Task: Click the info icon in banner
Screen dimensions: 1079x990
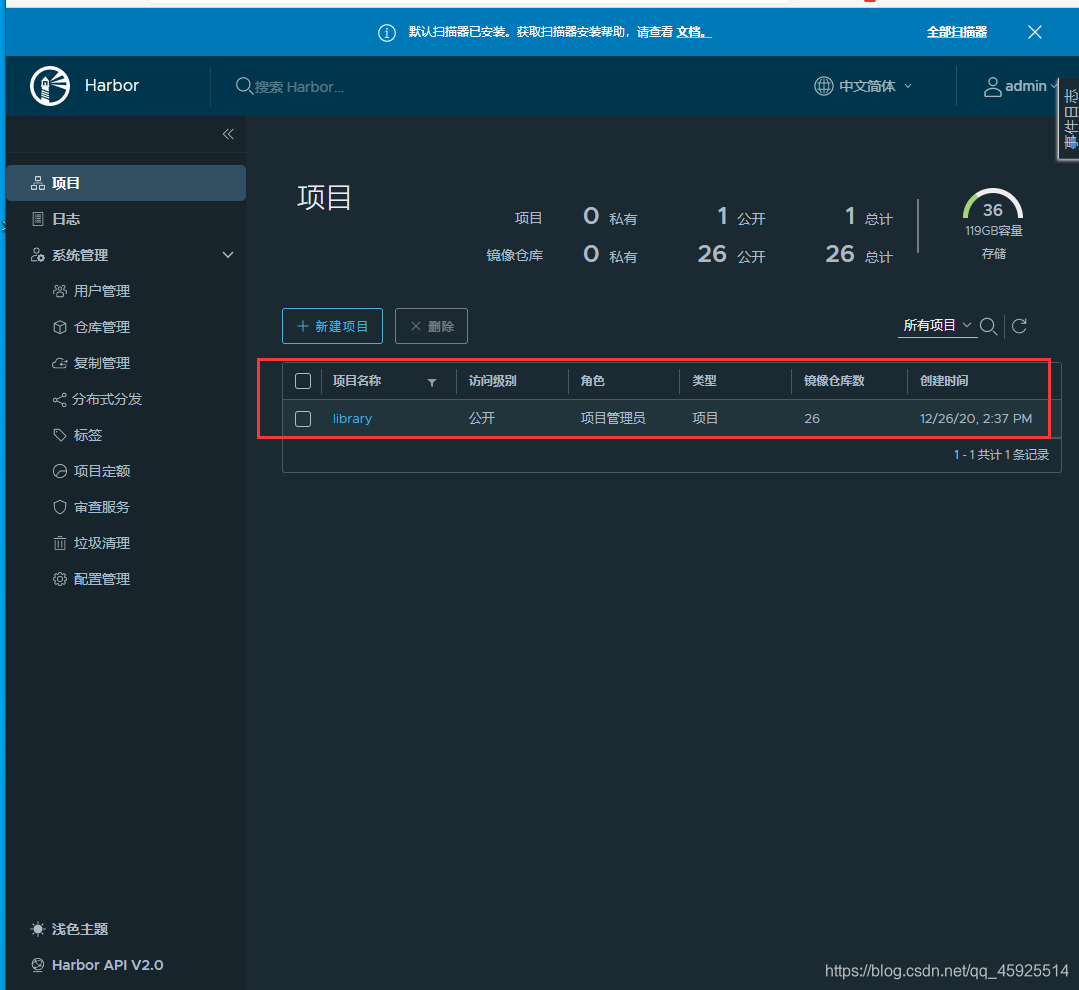Action: [x=387, y=32]
